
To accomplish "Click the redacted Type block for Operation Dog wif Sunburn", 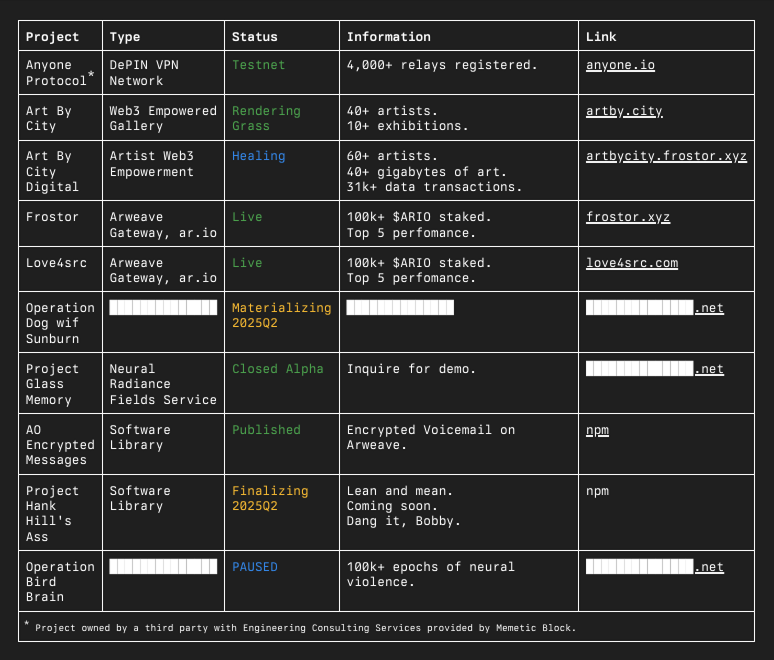I will (x=163, y=308).
